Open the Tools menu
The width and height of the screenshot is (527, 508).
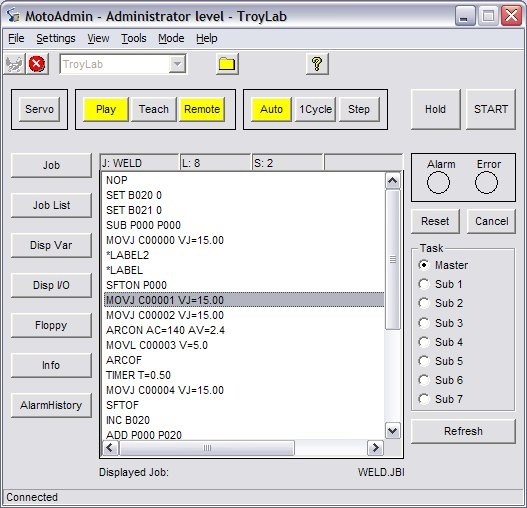(x=134, y=38)
